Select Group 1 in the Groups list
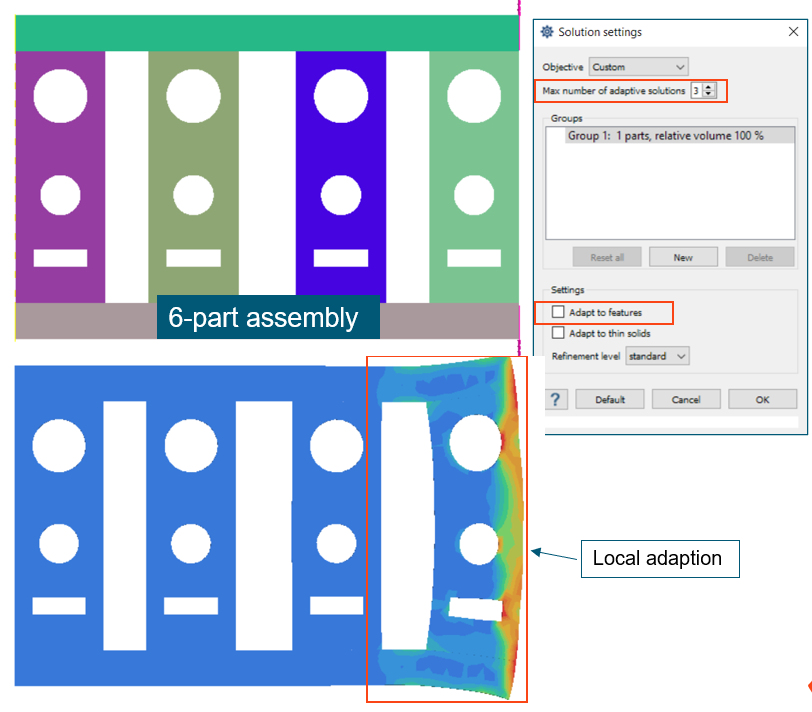Screen dimensions: 812x712 pyautogui.click(x=665, y=136)
